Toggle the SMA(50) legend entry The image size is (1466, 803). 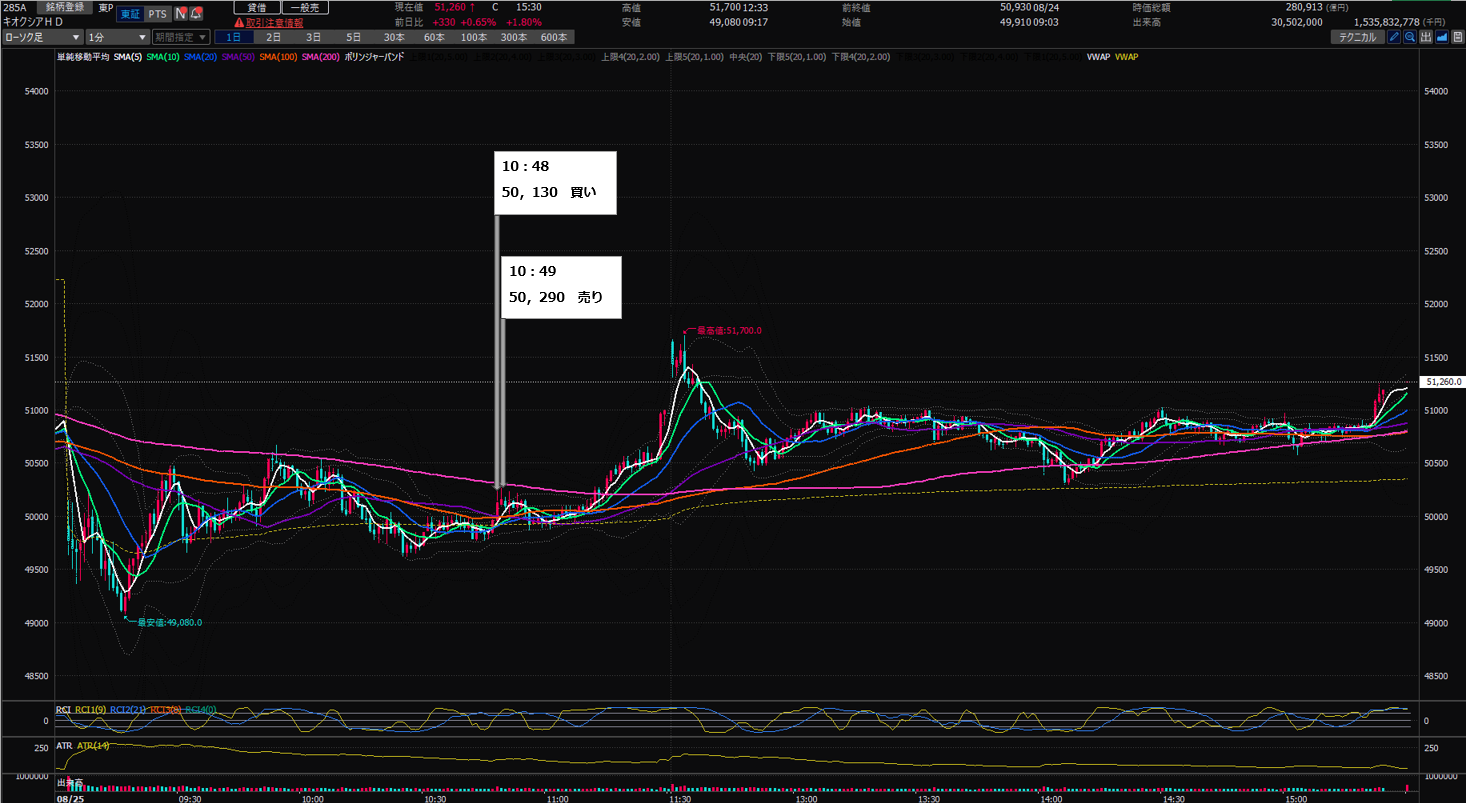click(x=239, y=57)
